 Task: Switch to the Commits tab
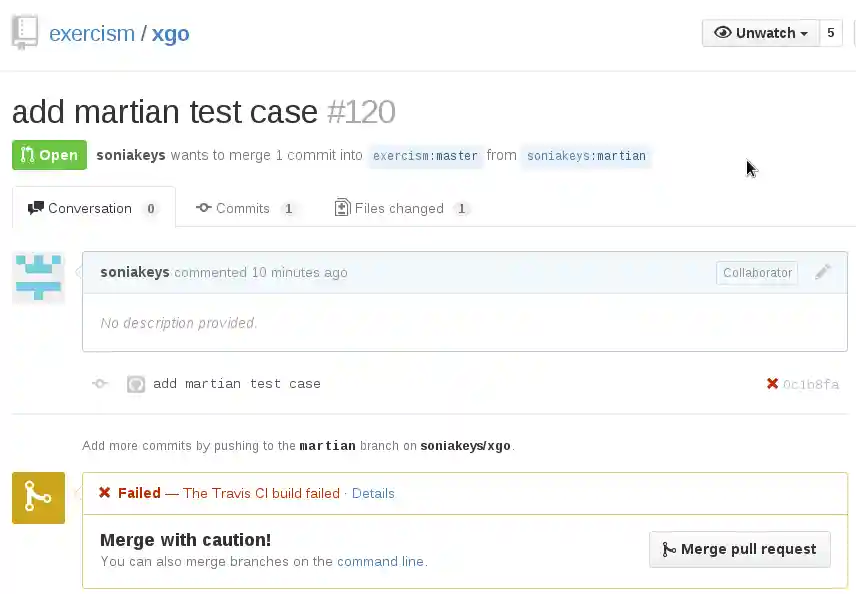click(x=243, y=208)
